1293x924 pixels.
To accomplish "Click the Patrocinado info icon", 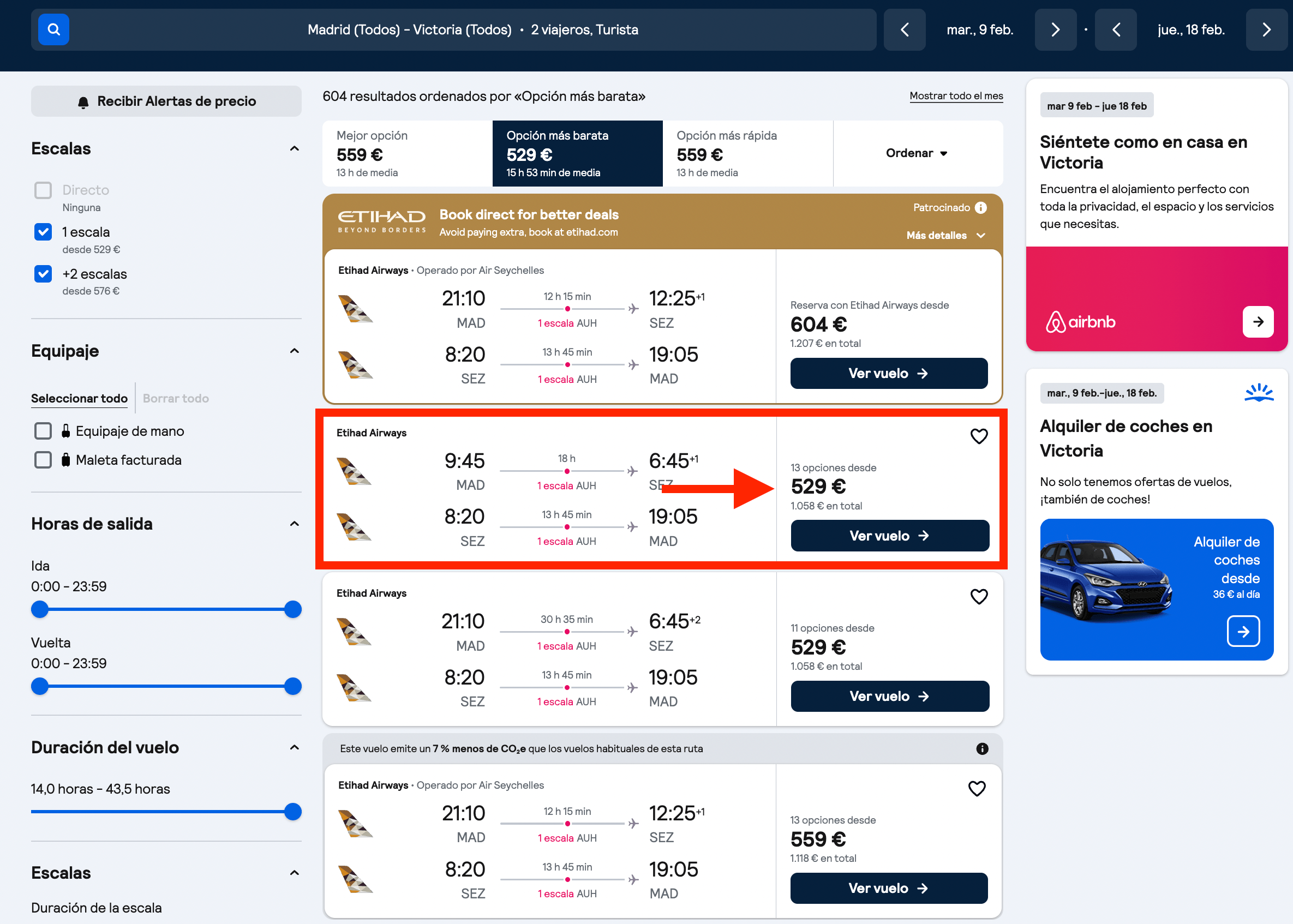I will point(980,208).
